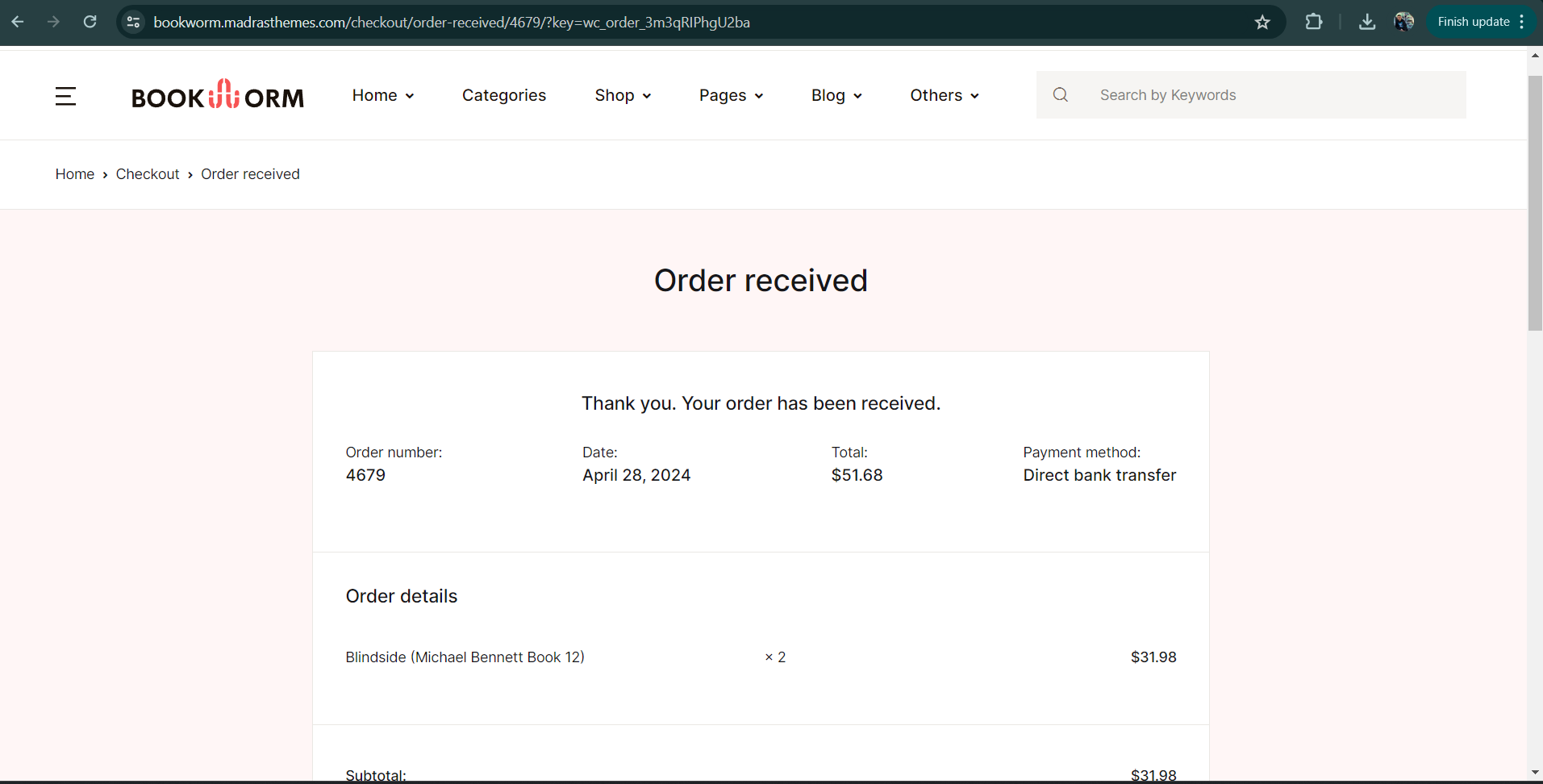Reload the page with refresh icon
Screen dimensions: 1543x784
pyautogui.click(x=90, y=22)
